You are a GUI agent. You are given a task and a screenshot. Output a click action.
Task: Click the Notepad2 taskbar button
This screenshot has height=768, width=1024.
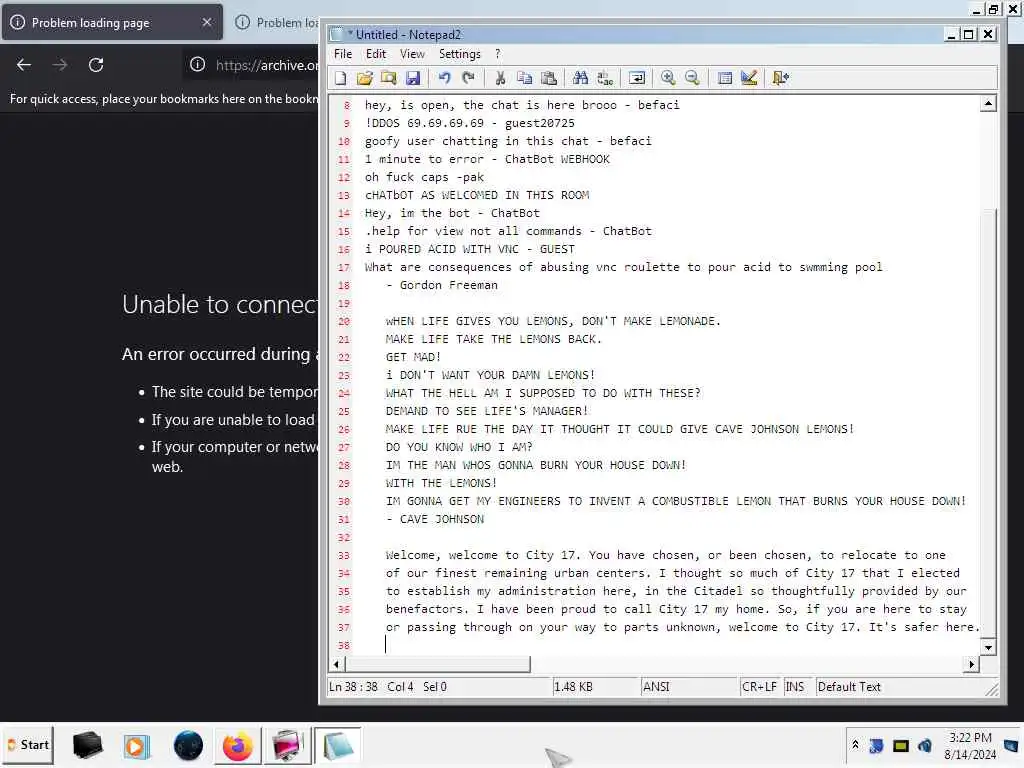click(338, 746)
